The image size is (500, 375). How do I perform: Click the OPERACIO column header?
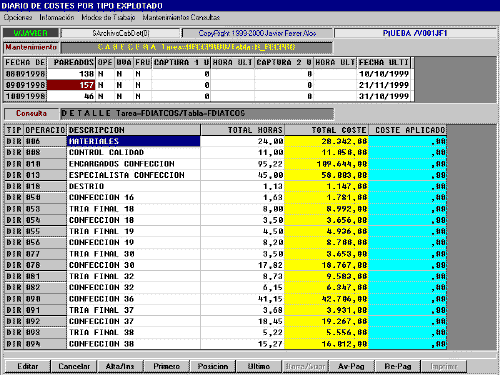pyautogui.click(x=45, y=130)
